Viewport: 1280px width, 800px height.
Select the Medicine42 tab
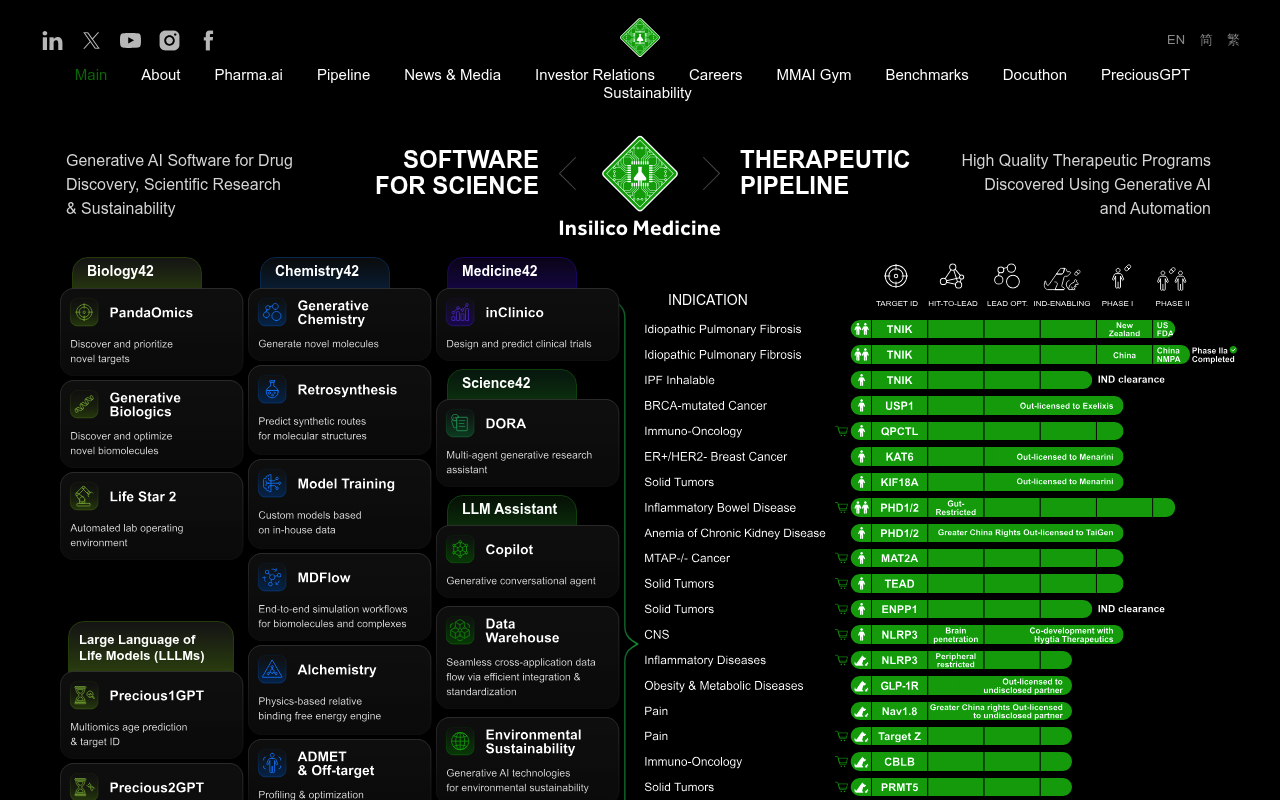[513, 272]
